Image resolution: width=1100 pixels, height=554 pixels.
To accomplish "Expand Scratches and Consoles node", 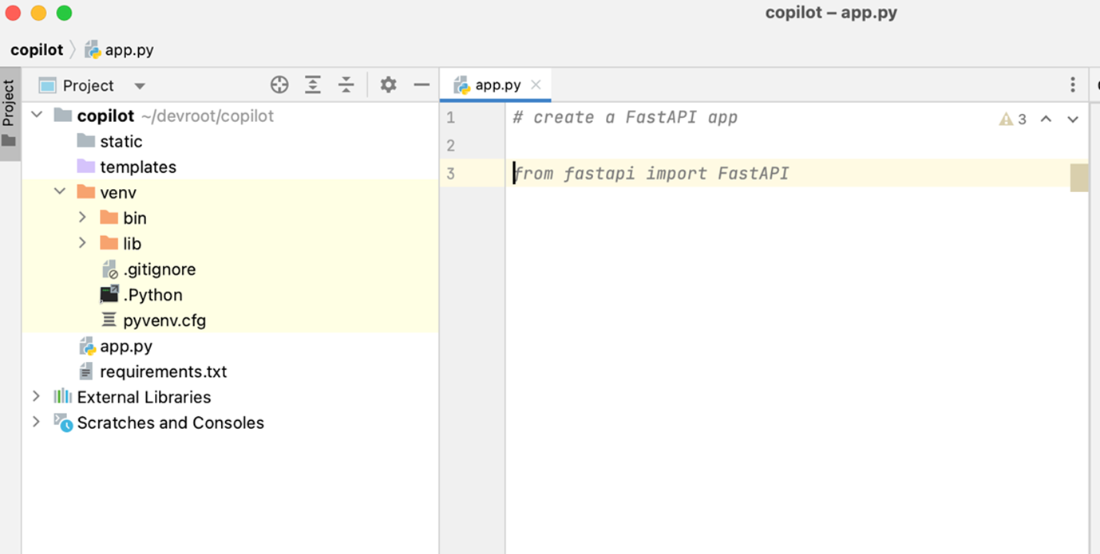I will pyautogui.click(x=36, y=423).
